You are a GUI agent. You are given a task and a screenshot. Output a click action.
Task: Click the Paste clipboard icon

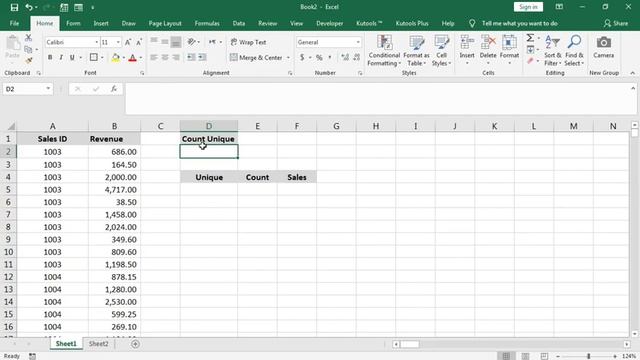[x=13, y=43]
